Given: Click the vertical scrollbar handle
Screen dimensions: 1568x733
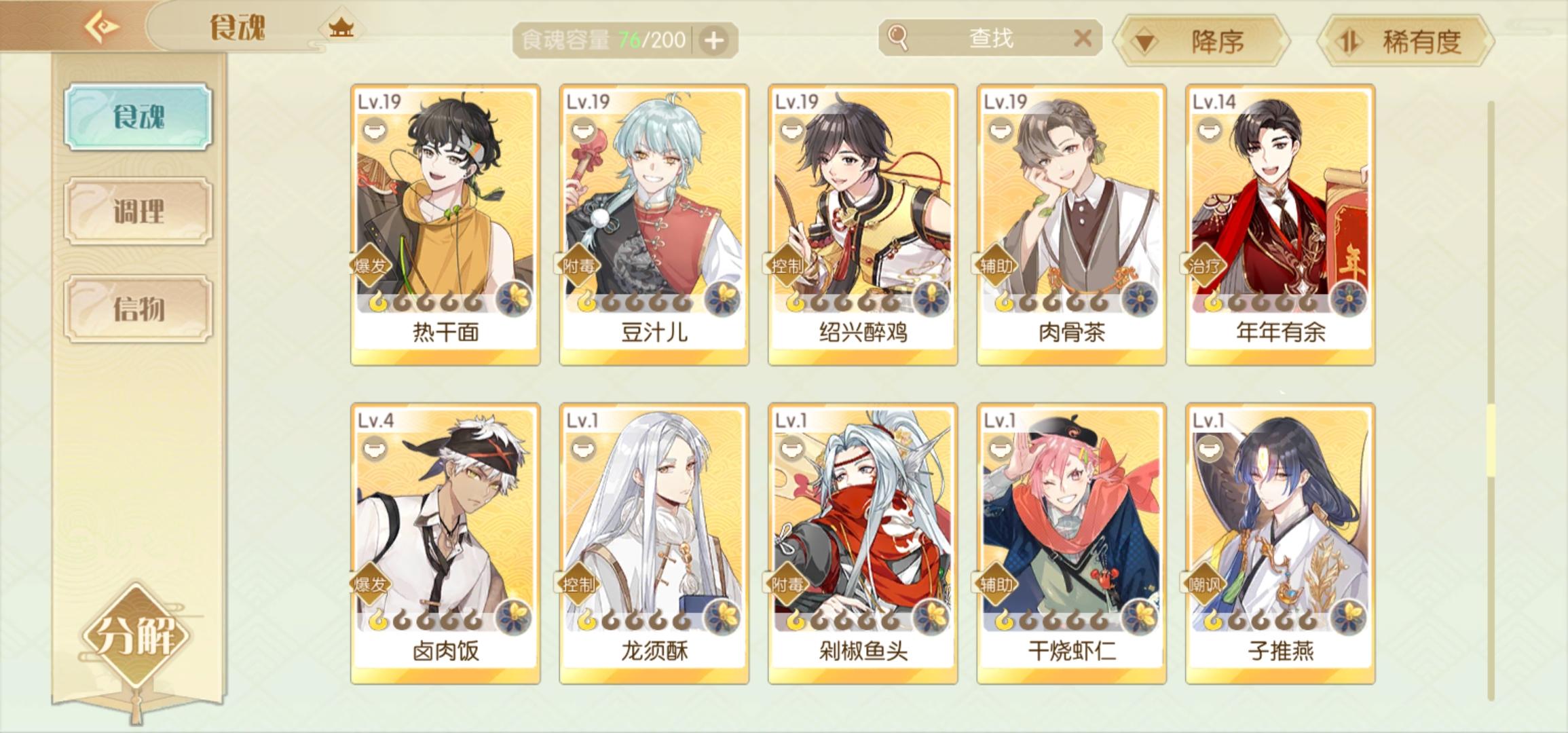Looking at the screenshot, I should [1491, 440].
